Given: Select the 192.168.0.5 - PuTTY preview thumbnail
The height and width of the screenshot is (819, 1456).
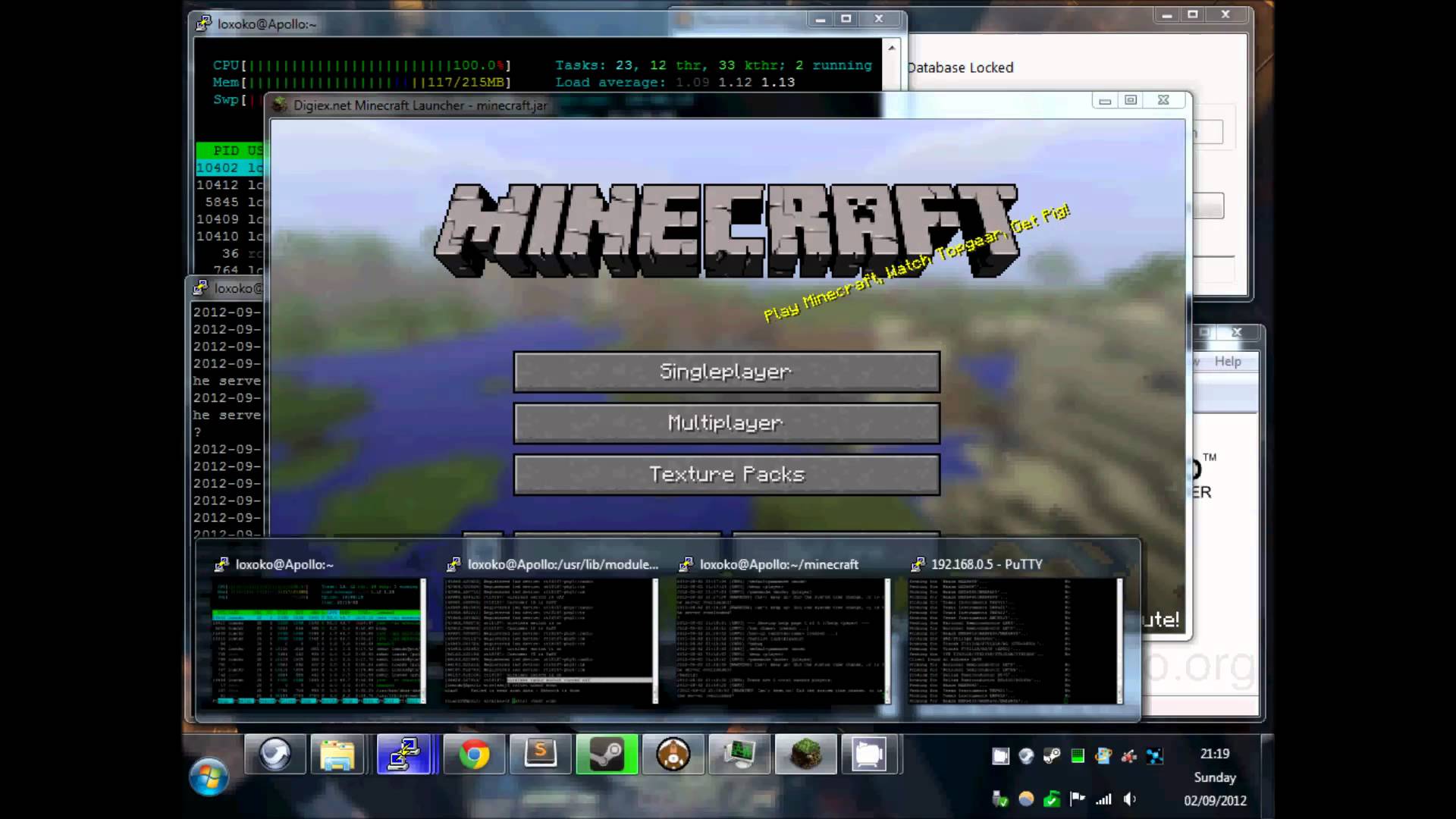Looking at the screenshot, I should click(x=1015, y=641).
